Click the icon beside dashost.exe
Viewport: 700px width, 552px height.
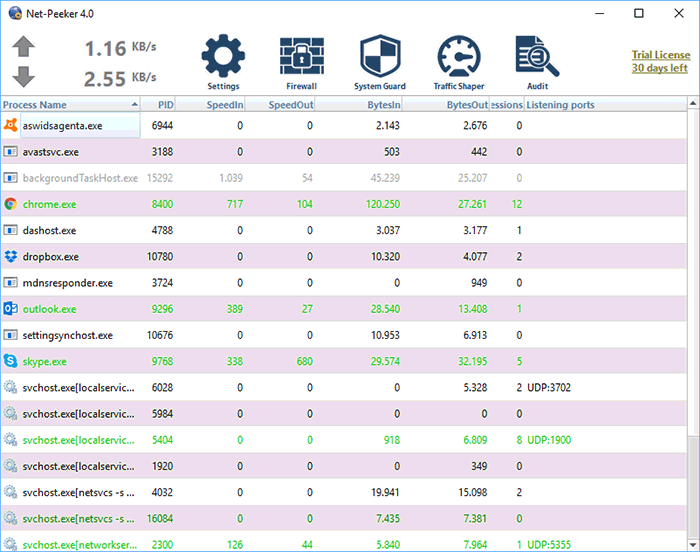tap(11, 230)
